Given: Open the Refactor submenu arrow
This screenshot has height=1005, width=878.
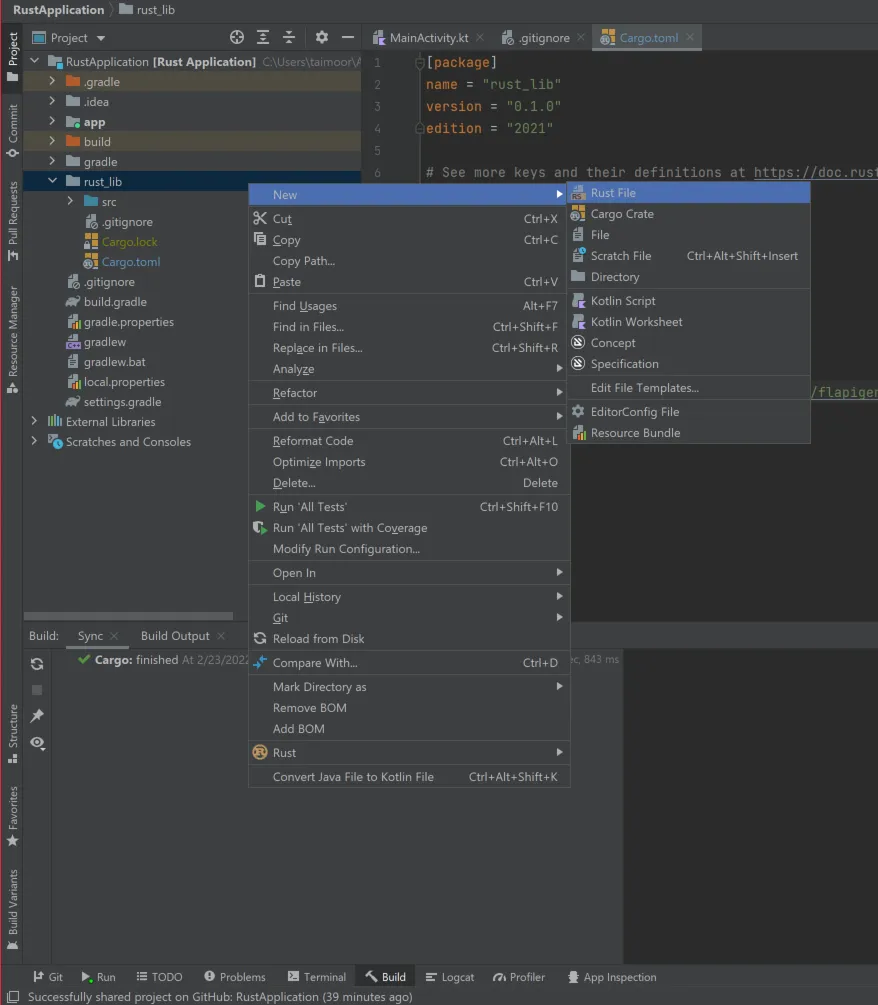Looking at the screenshot, I should click(x=559, y=392).
